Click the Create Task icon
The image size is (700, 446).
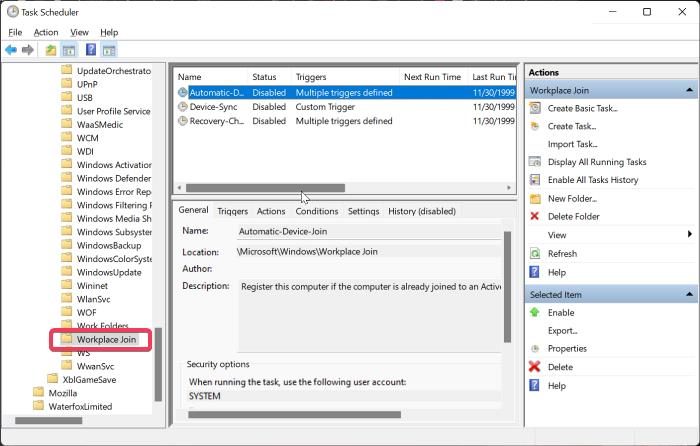(x=535, y=126)
